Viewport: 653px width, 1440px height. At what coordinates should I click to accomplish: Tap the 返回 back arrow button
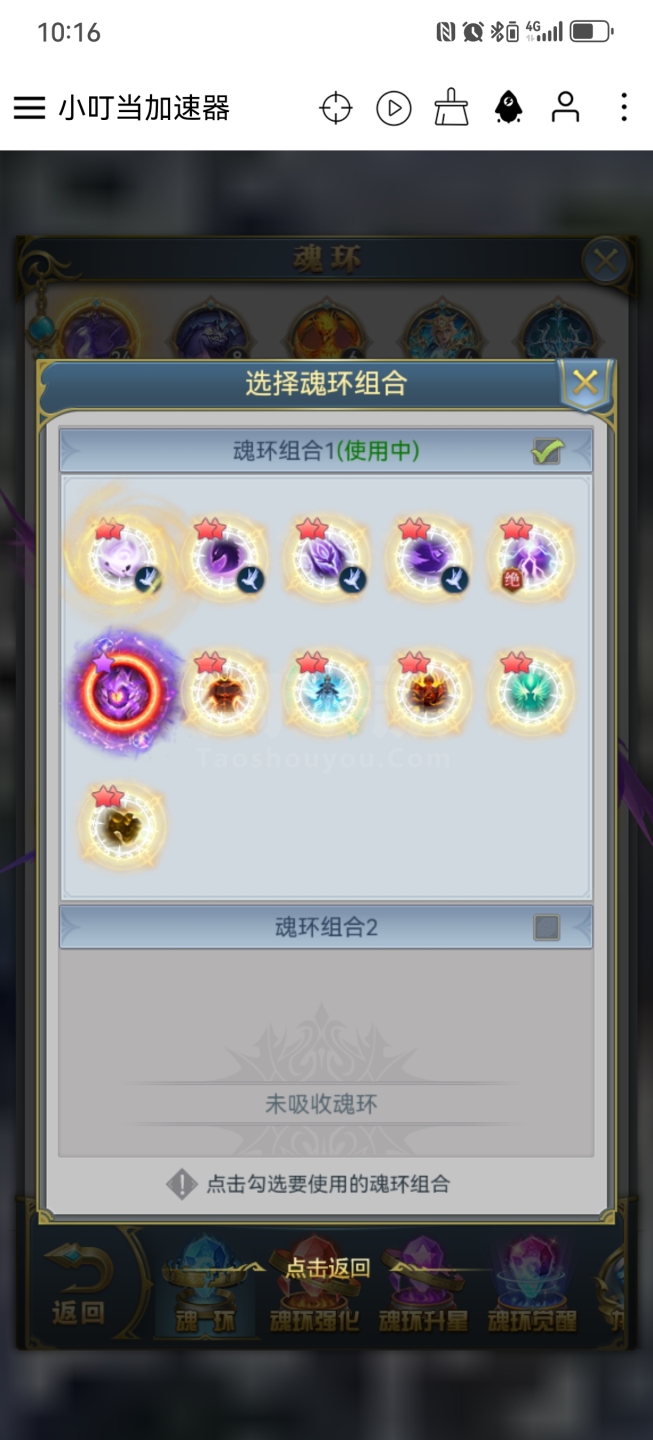78,1287
